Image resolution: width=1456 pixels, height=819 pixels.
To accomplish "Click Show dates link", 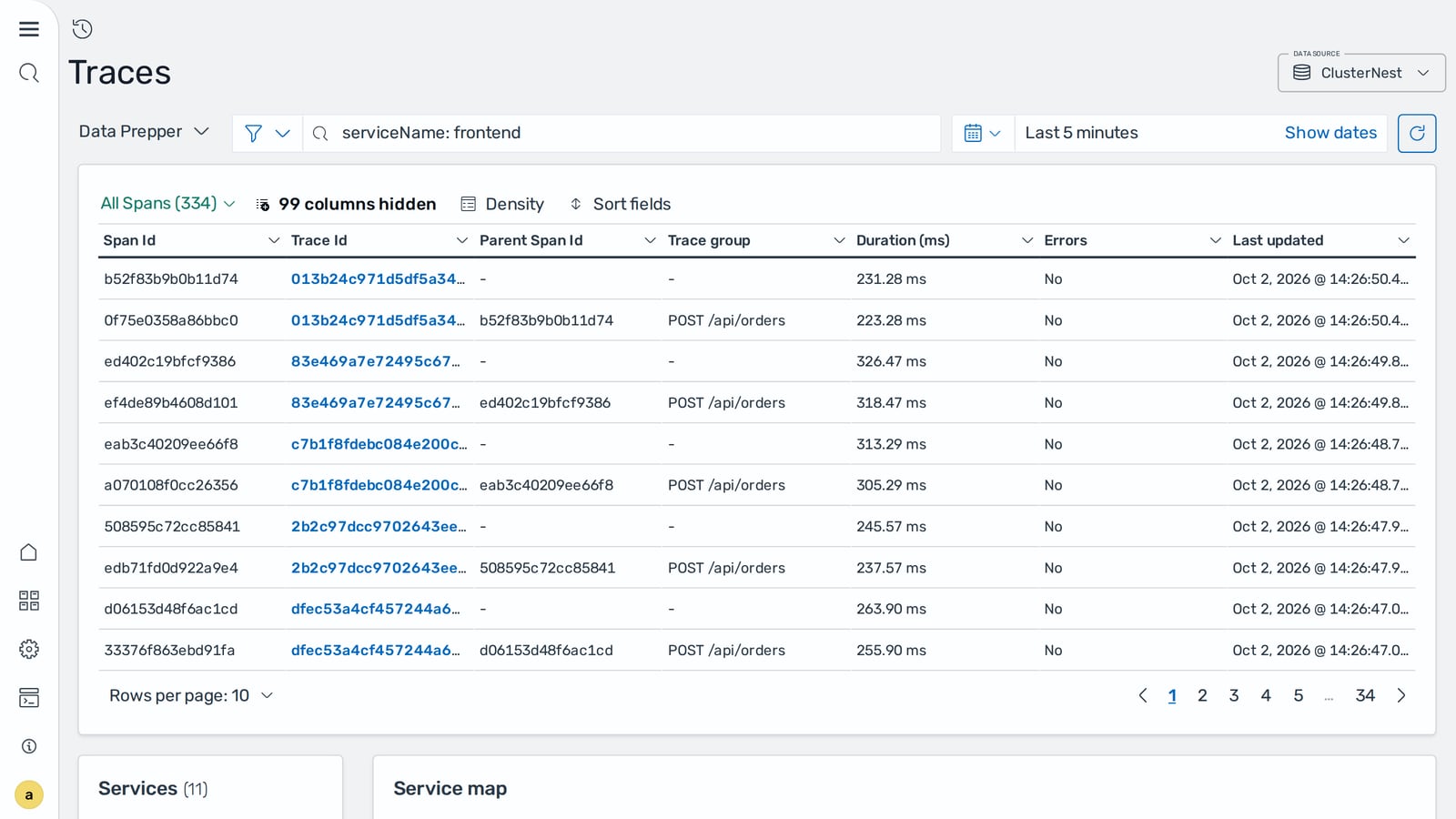I will pyautogui.click(x=1330, y=133).
